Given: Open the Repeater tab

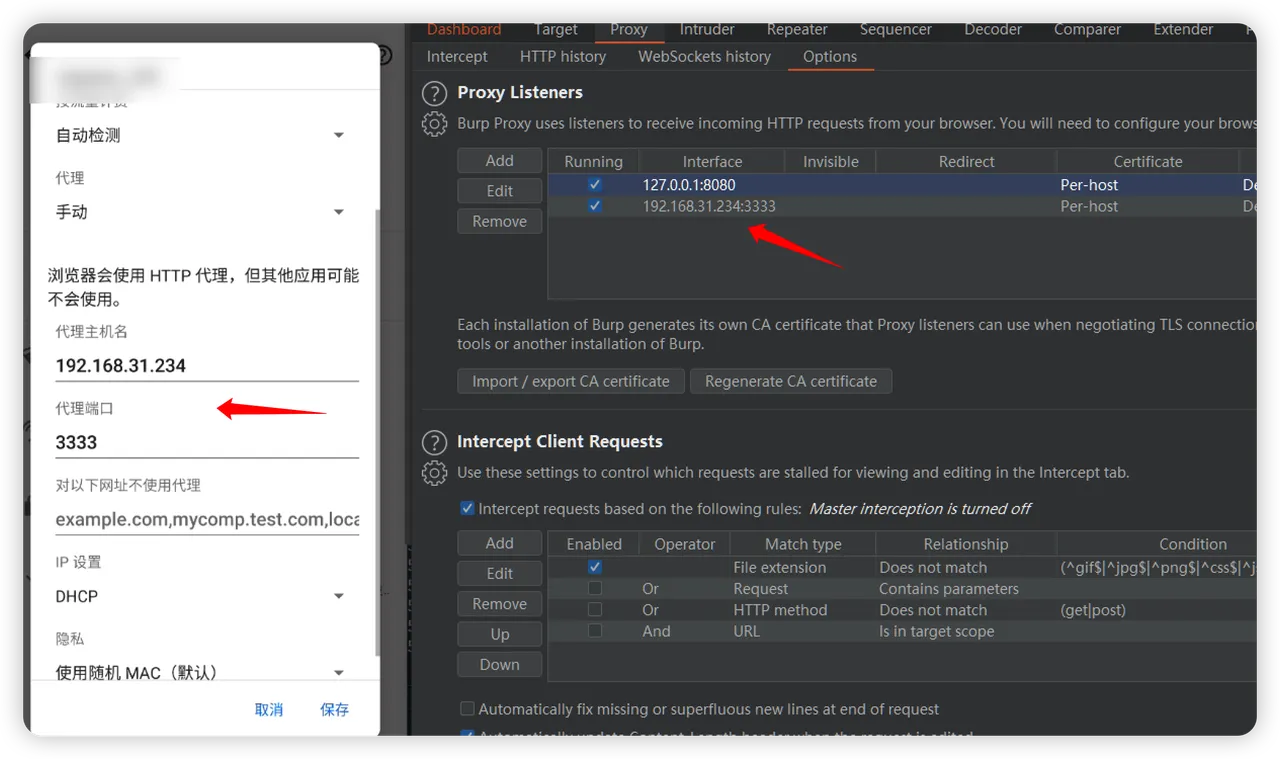Looking at the screenshot, I should [x=797, y=29].
